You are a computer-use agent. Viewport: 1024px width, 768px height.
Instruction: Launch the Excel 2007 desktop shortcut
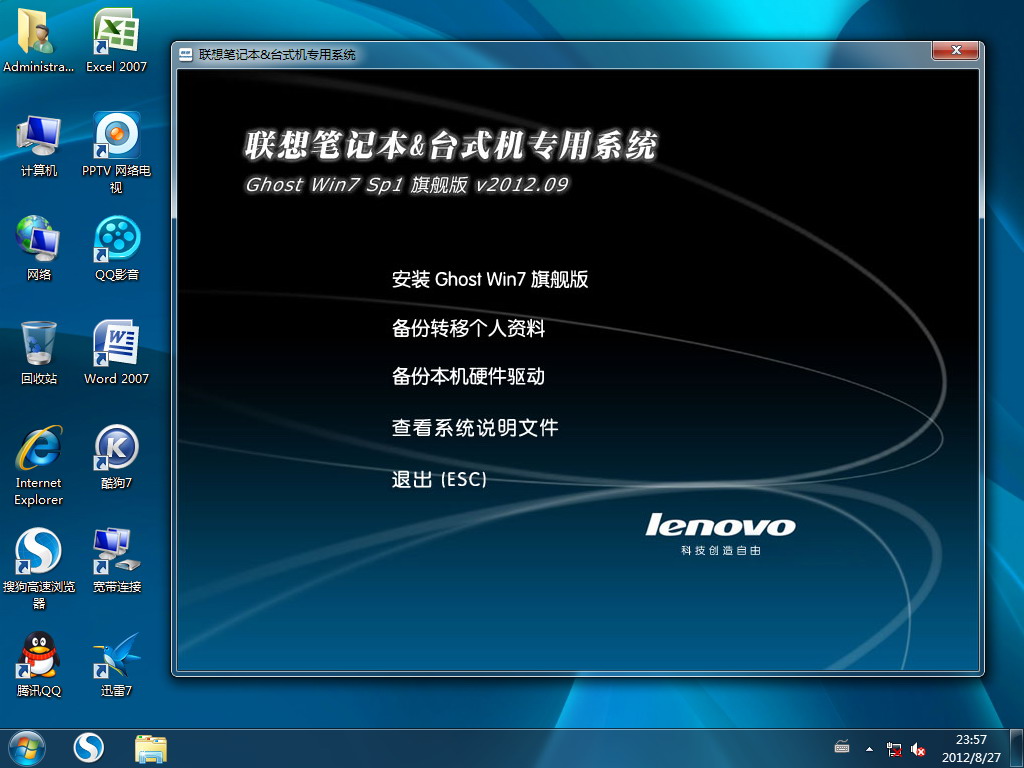[x=116, y=39]
